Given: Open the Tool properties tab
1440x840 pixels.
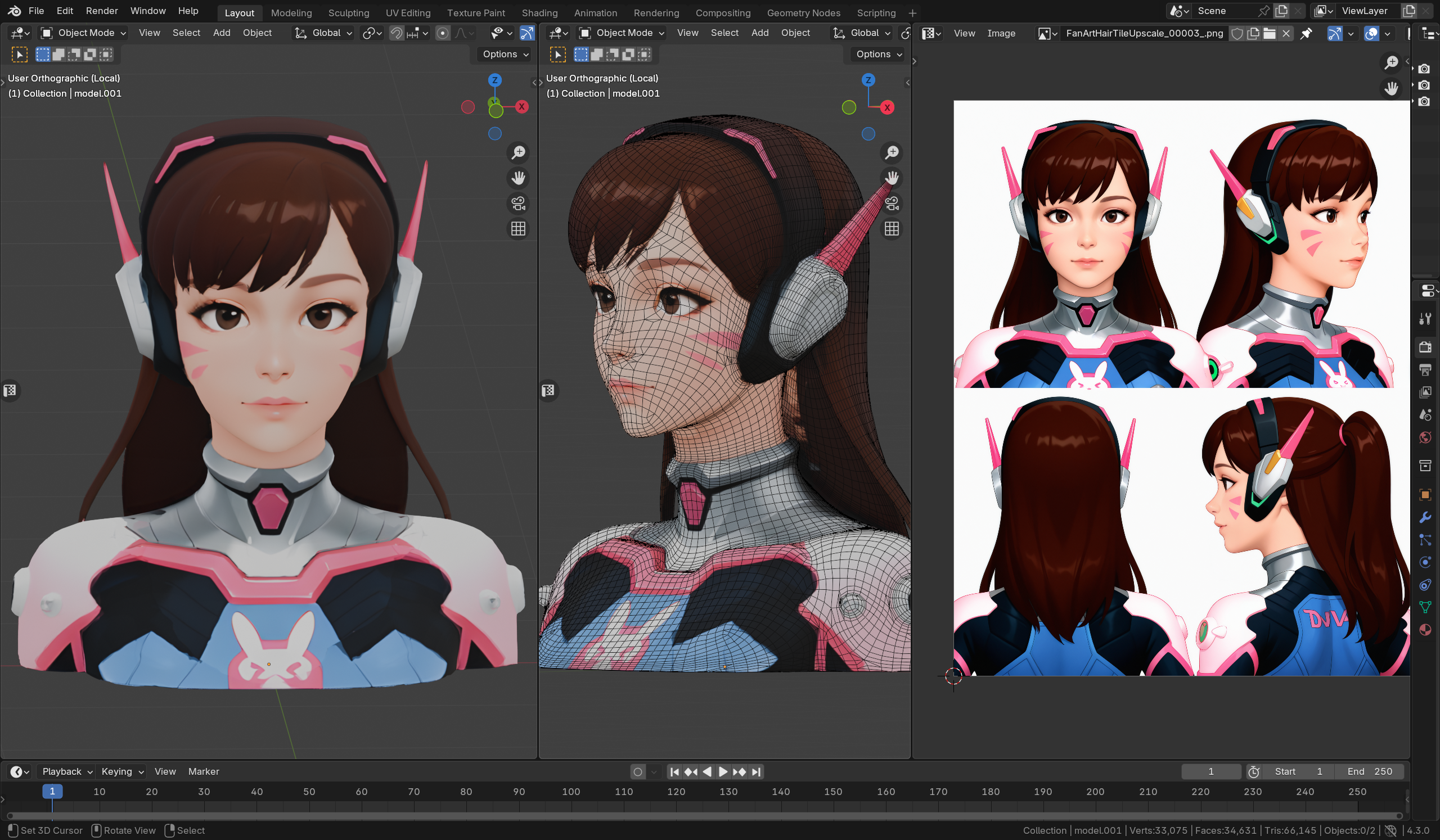Looking at the screenshot, I should click(x=1425, y=319).
